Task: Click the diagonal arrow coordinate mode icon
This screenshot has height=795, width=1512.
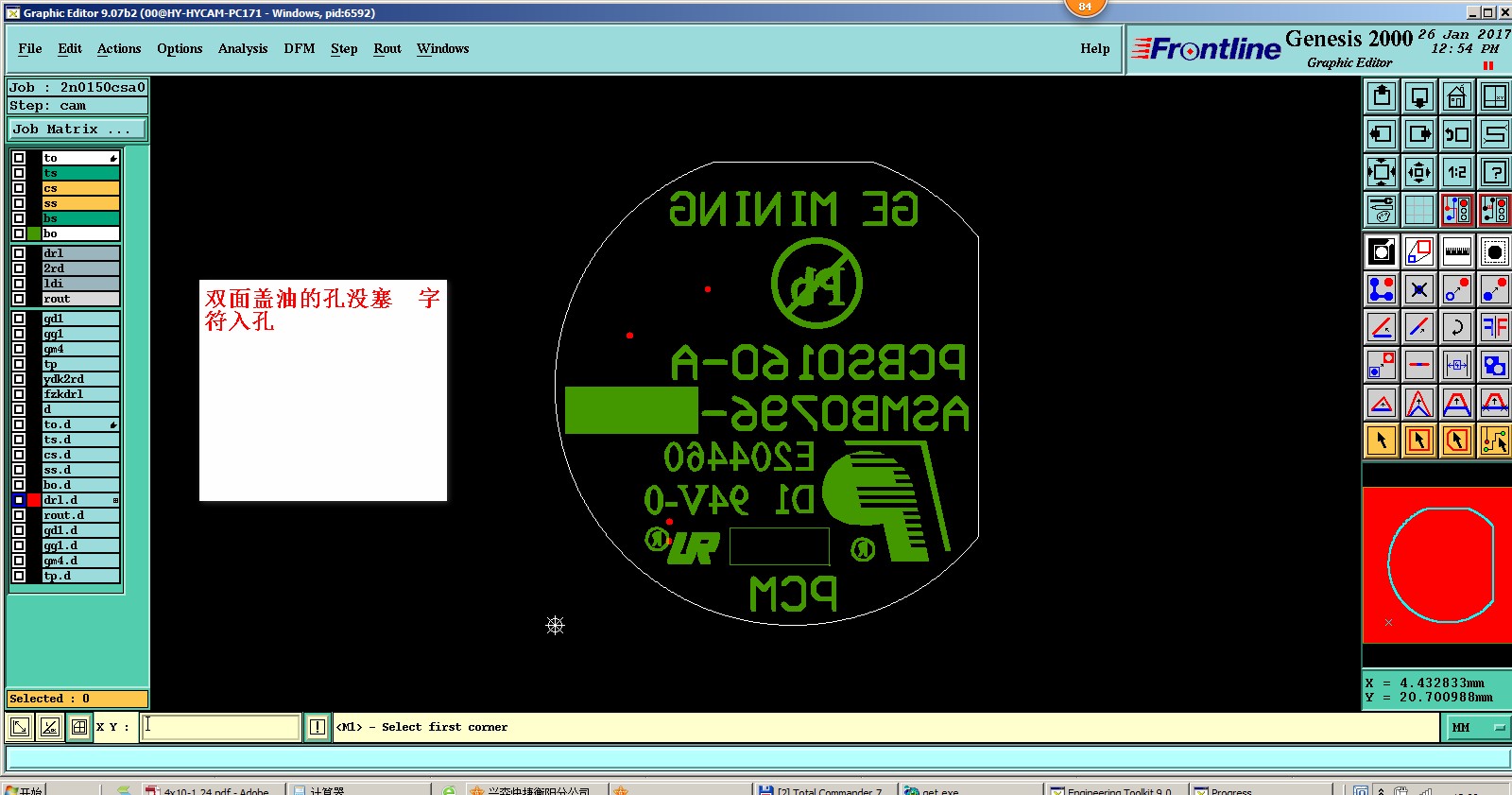Action: click(19, 727)
